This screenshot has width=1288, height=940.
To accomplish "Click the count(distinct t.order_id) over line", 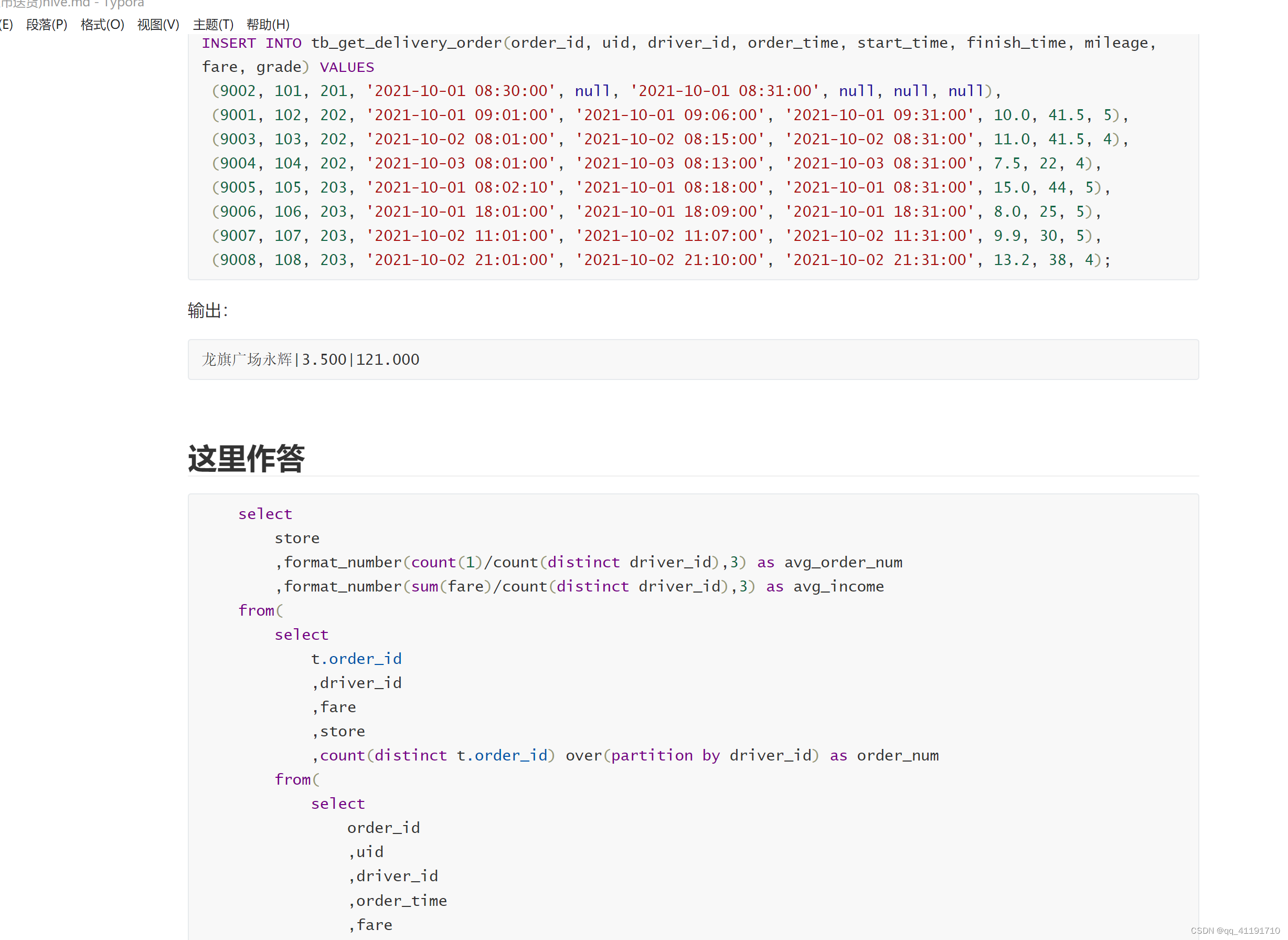I will tap(625, 756).
